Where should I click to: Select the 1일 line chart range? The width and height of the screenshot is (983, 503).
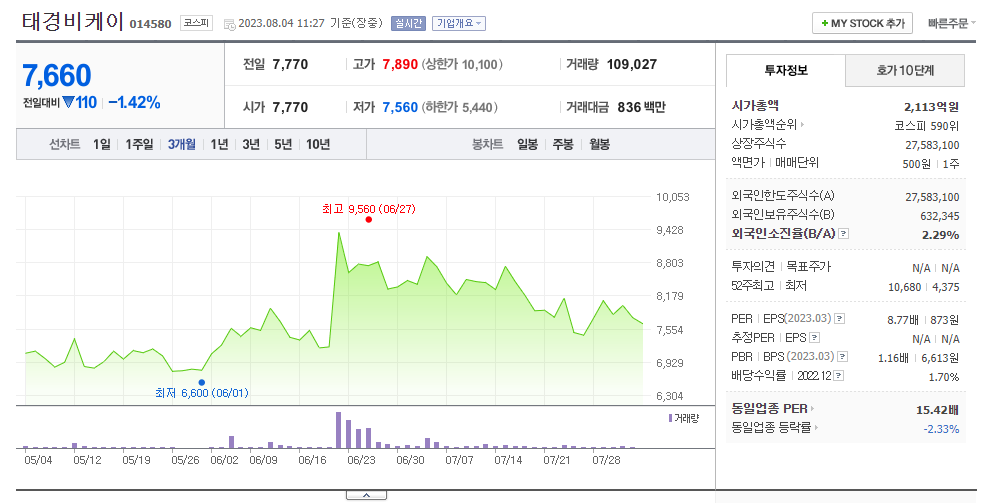102,144
